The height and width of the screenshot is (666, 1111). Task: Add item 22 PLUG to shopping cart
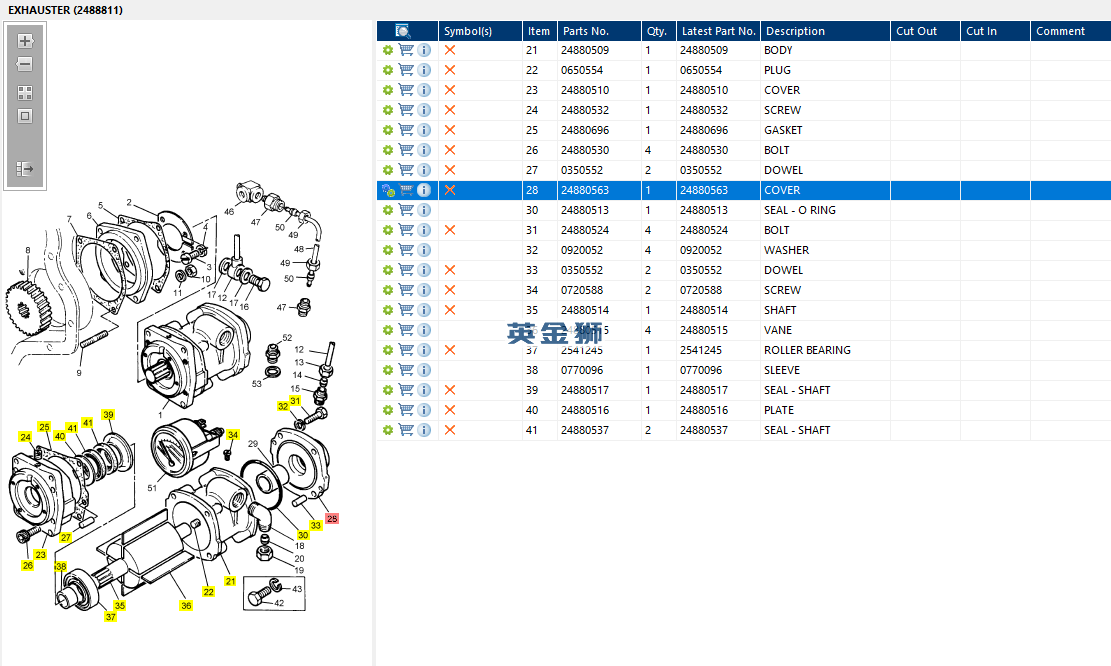(406, 70)
